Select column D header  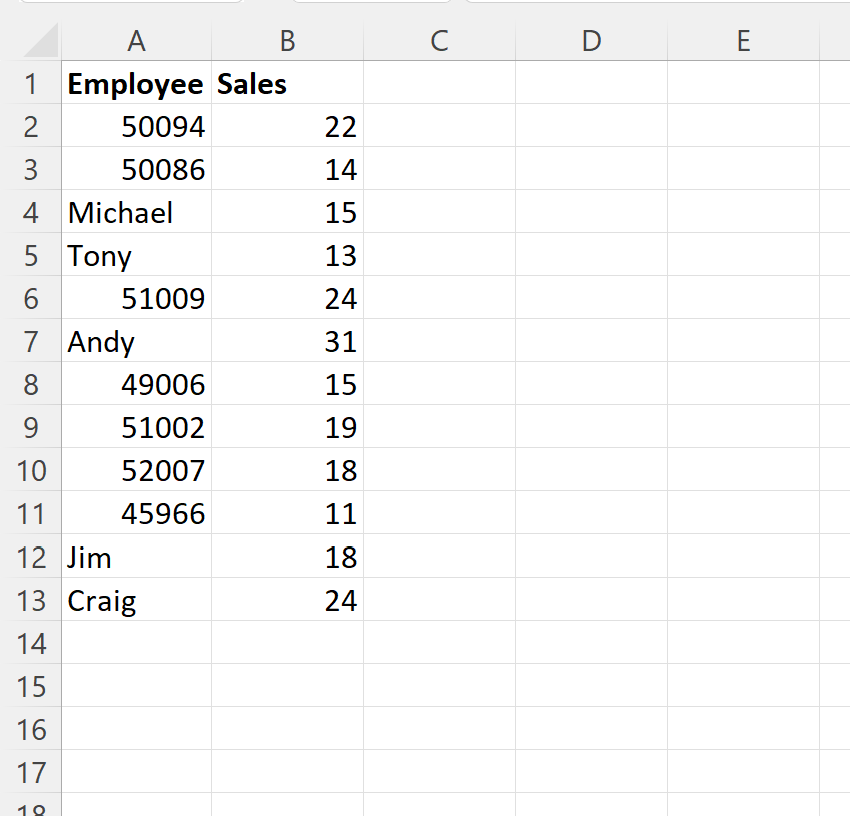(591, 41)
